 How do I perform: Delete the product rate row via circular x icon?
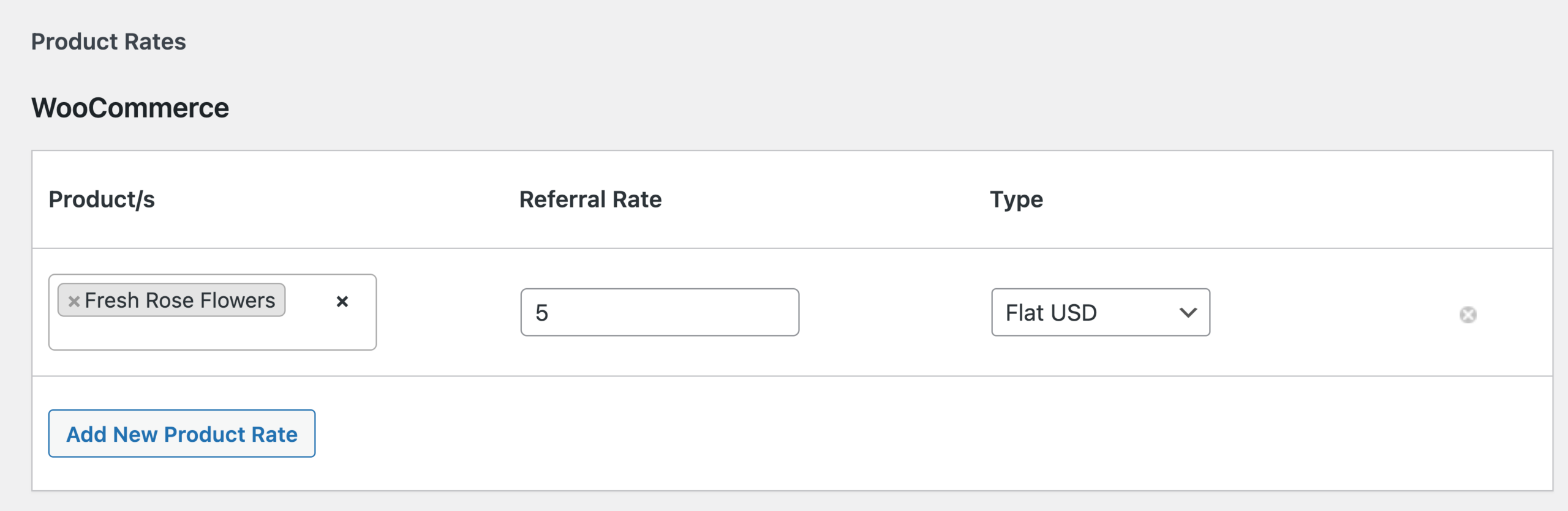1469,314
